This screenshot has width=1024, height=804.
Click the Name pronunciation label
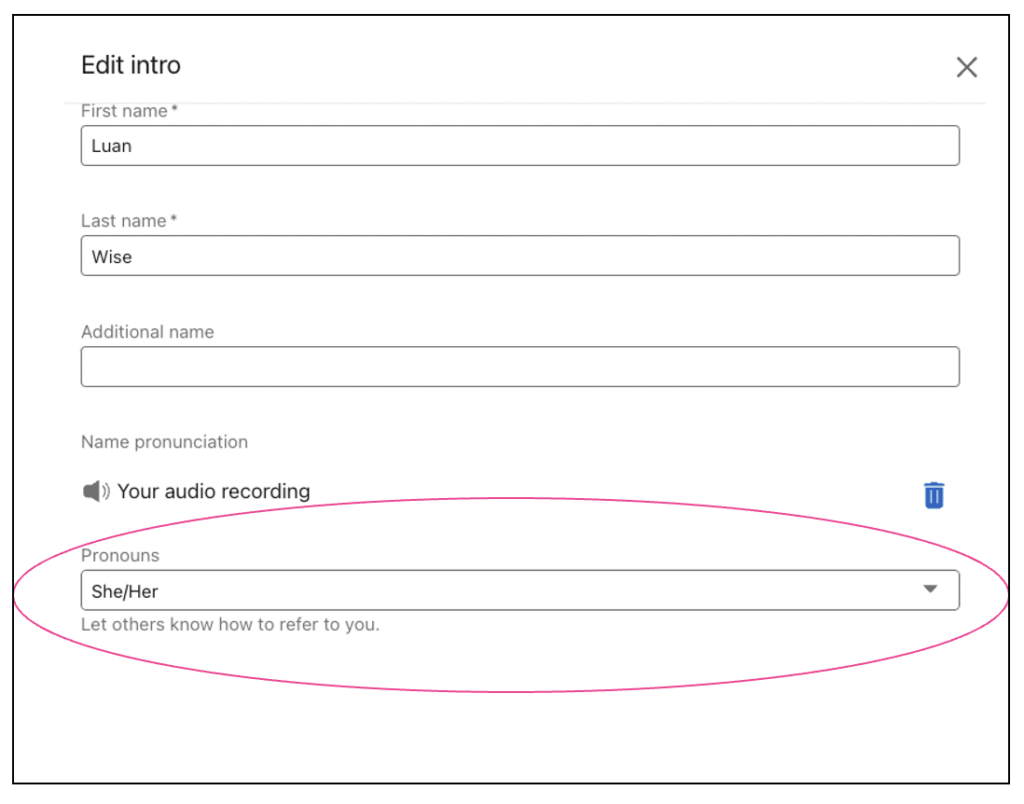(165, 442)
